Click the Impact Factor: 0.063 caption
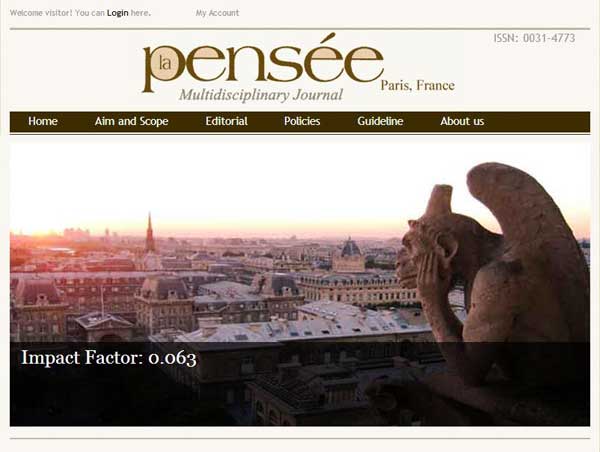The height and width of the screenshot is (452, 600). coord(109,358)
